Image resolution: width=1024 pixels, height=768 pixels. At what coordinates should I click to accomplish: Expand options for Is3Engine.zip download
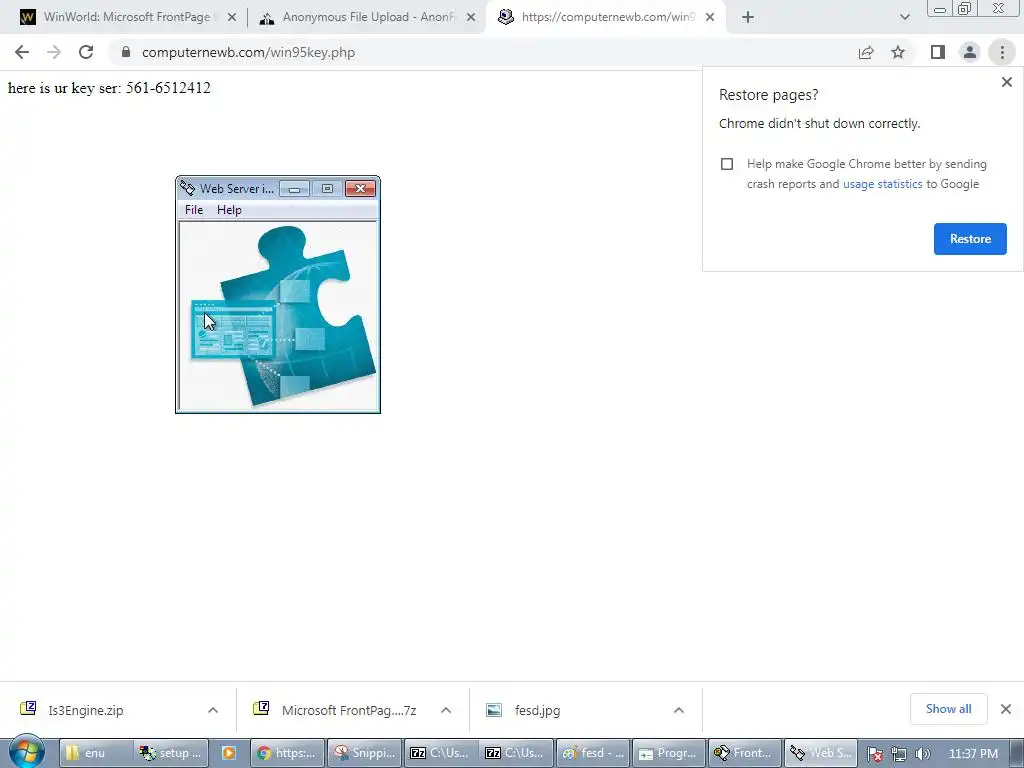(213, 711)
